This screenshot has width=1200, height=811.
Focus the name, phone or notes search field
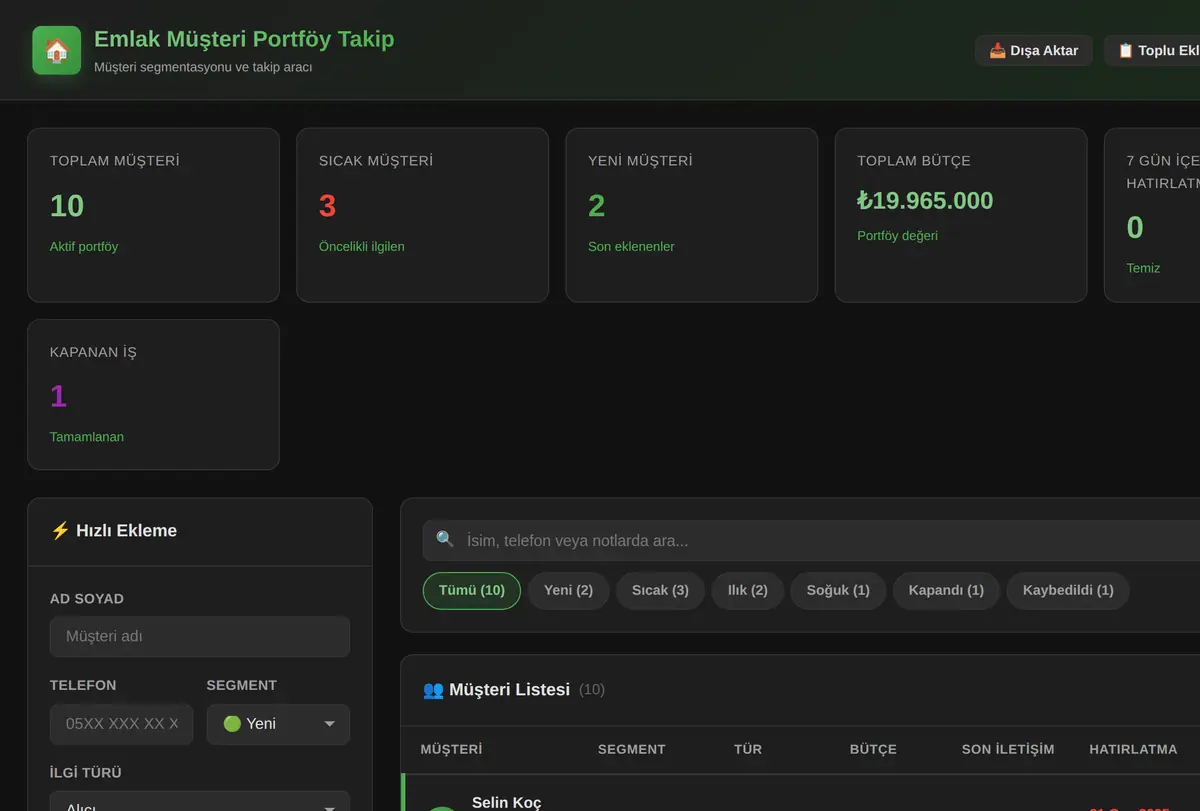[811, 541]
